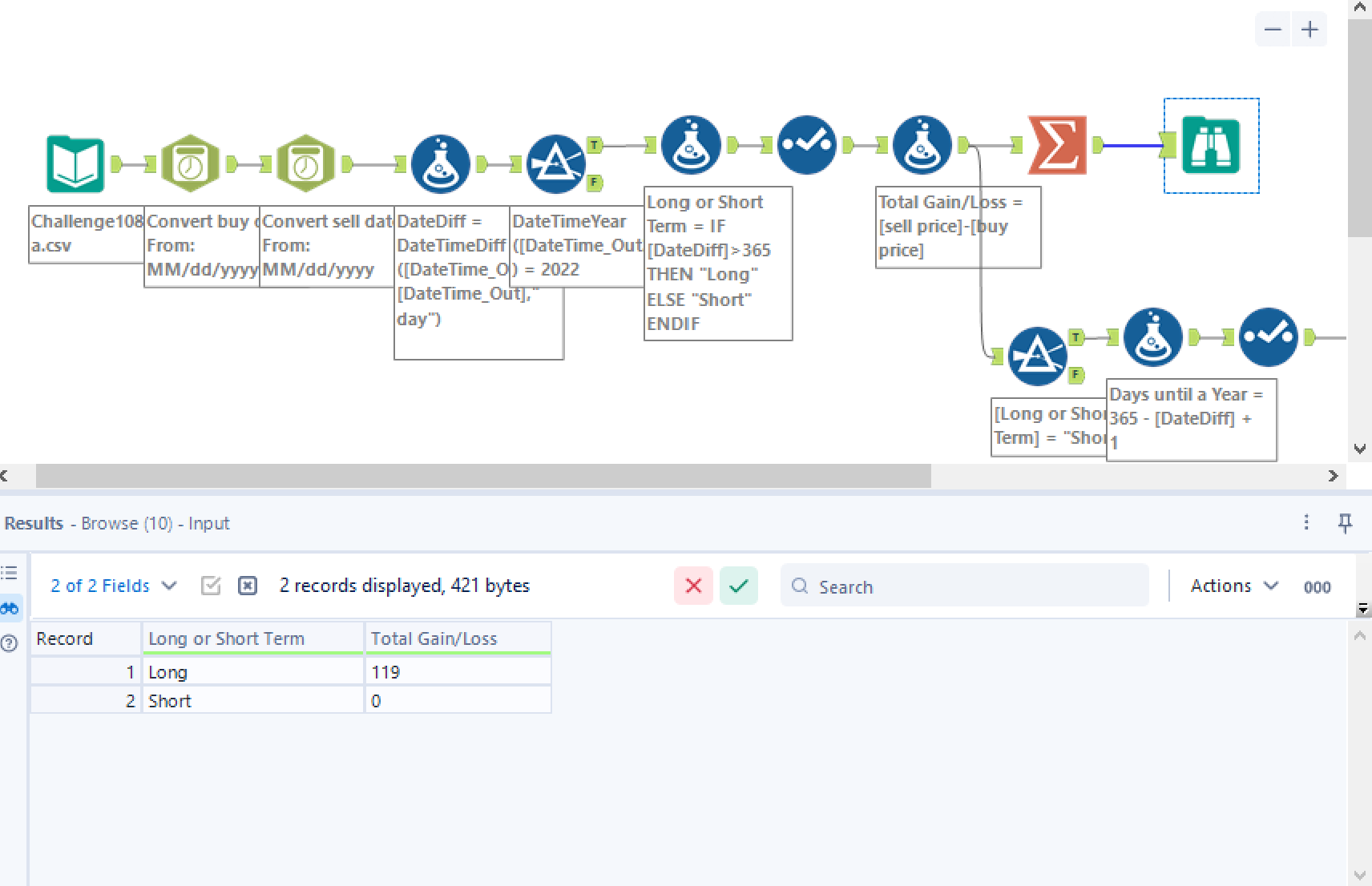Click the Select tool after Long or Short formula
This screenshot has height=886, width=1372.
[x=807, y=145]
